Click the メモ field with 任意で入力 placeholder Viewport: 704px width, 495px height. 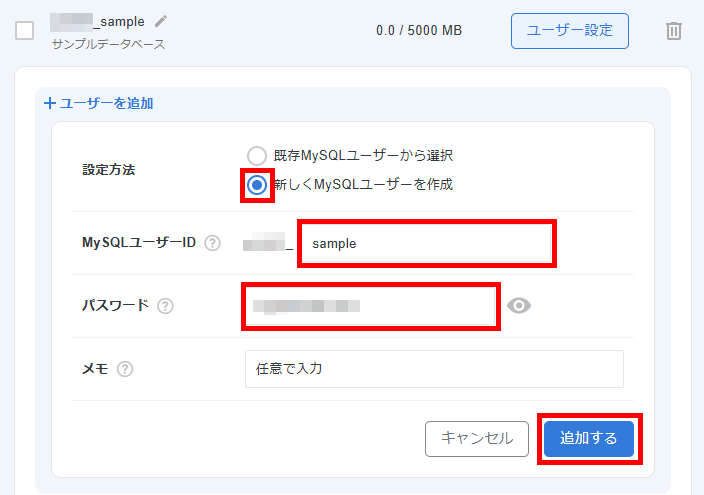click(433, 369)
